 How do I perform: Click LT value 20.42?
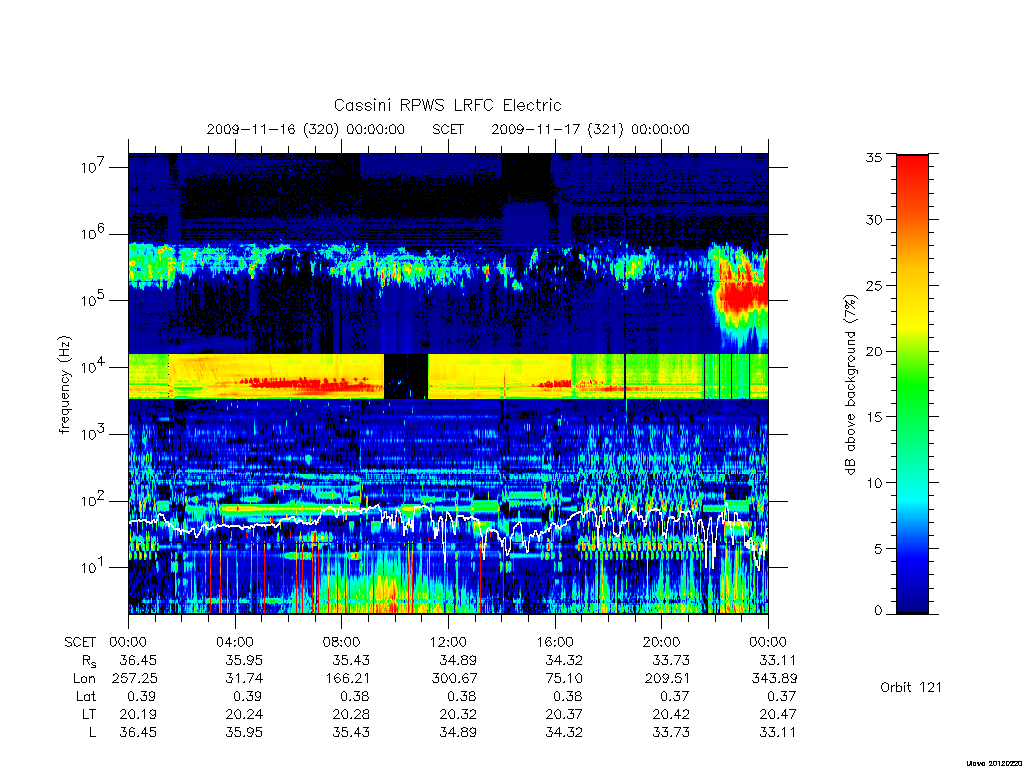(x=671, y=714)
